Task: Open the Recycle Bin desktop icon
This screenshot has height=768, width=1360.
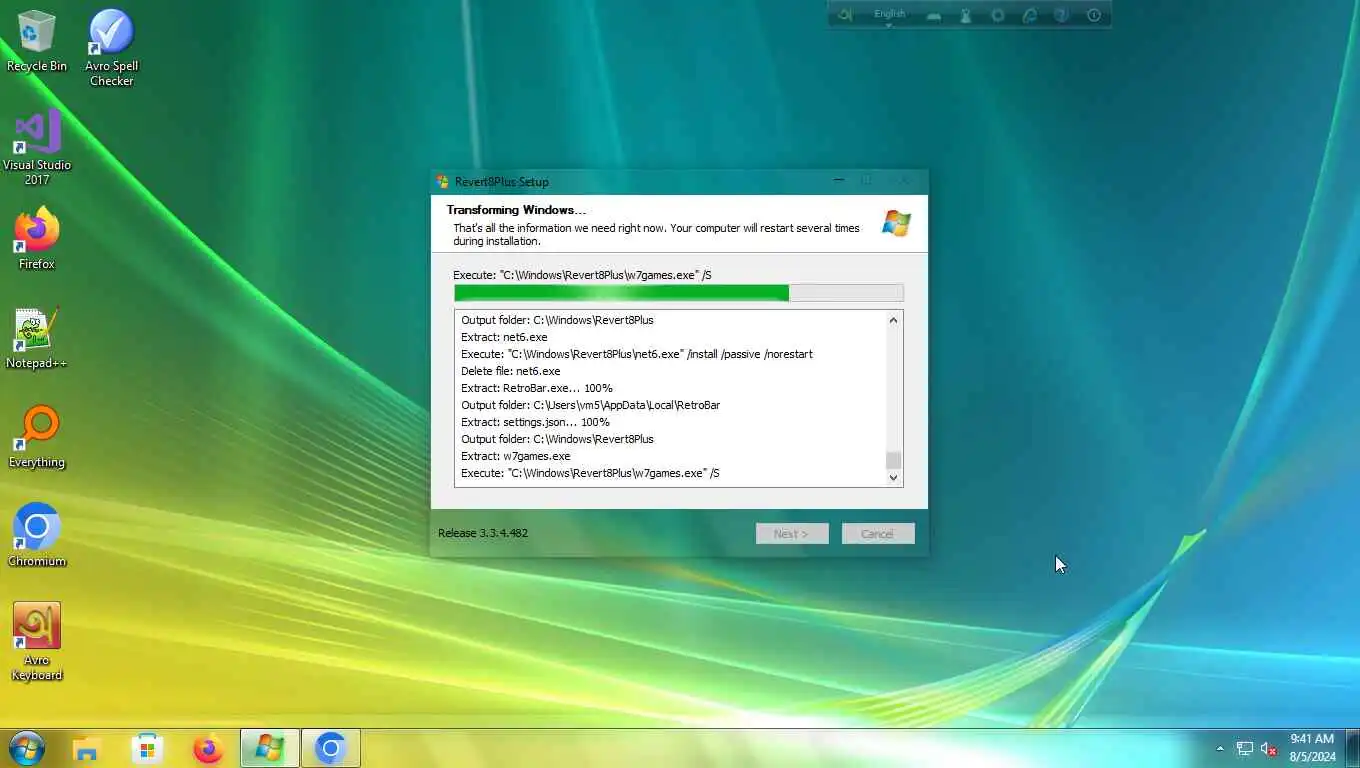Action: tap(37, 41)
